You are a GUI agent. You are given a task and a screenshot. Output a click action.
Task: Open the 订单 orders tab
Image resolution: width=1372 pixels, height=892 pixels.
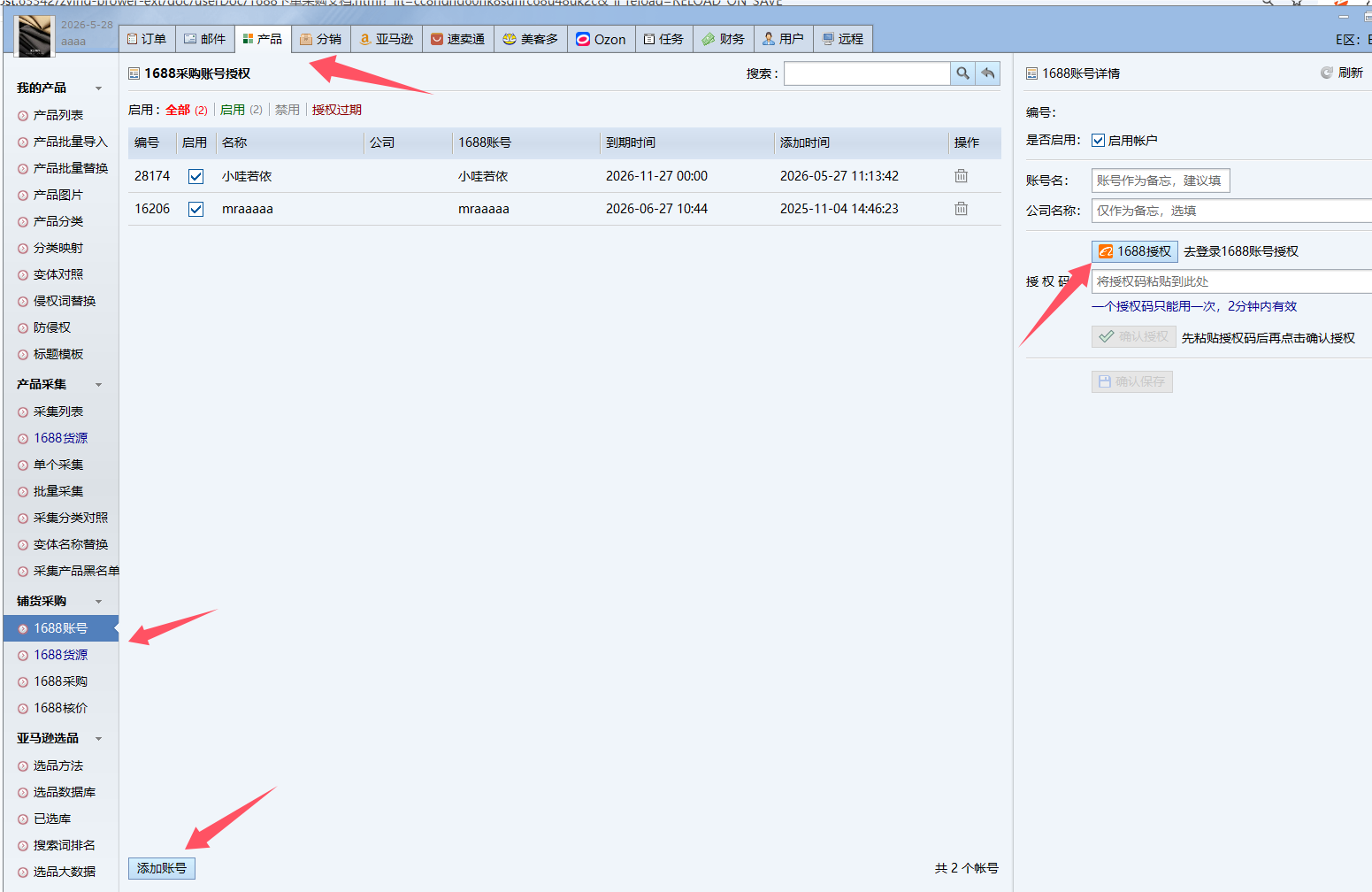(147, 39)
